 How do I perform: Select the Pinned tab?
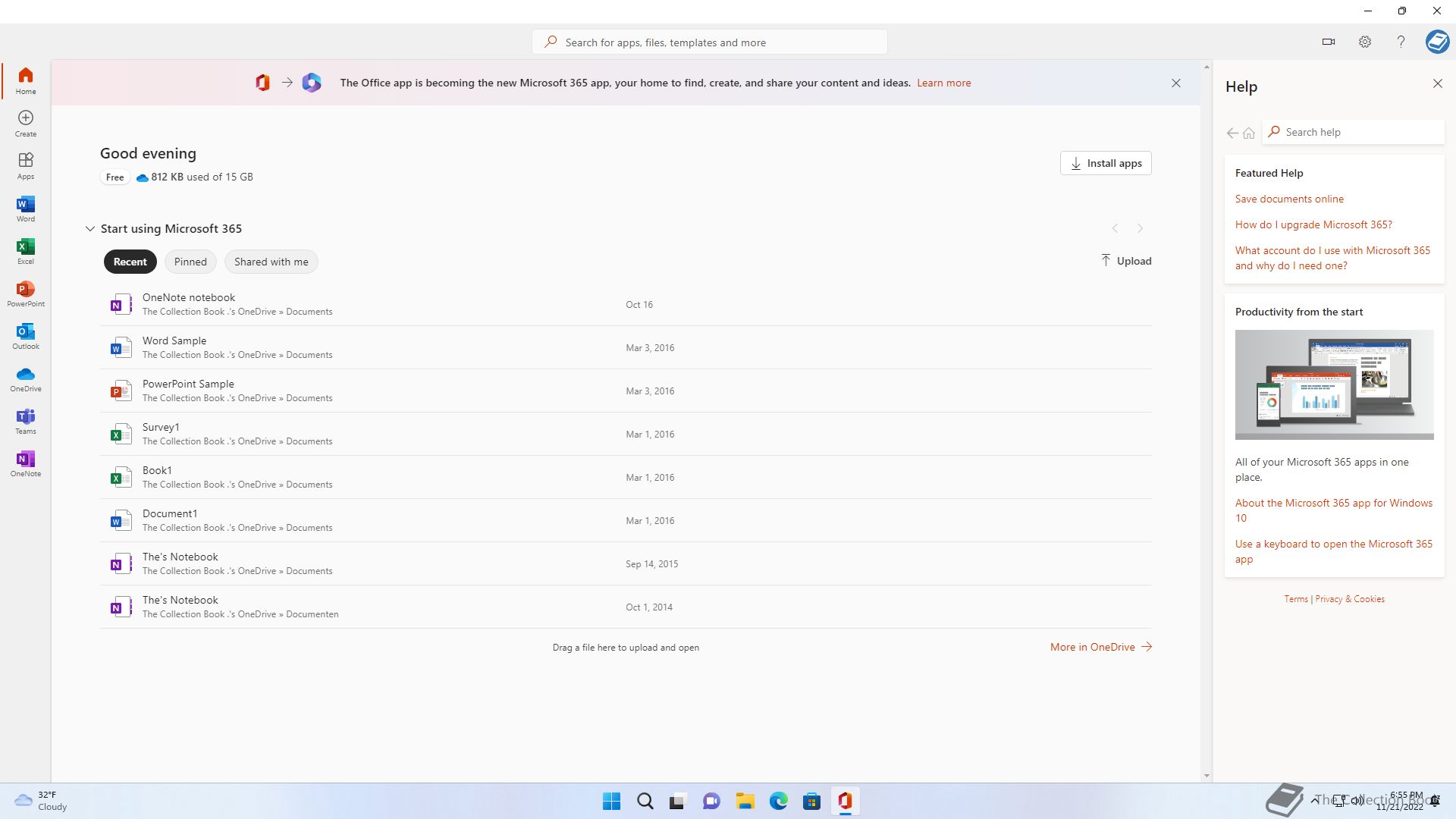[190, 262]
